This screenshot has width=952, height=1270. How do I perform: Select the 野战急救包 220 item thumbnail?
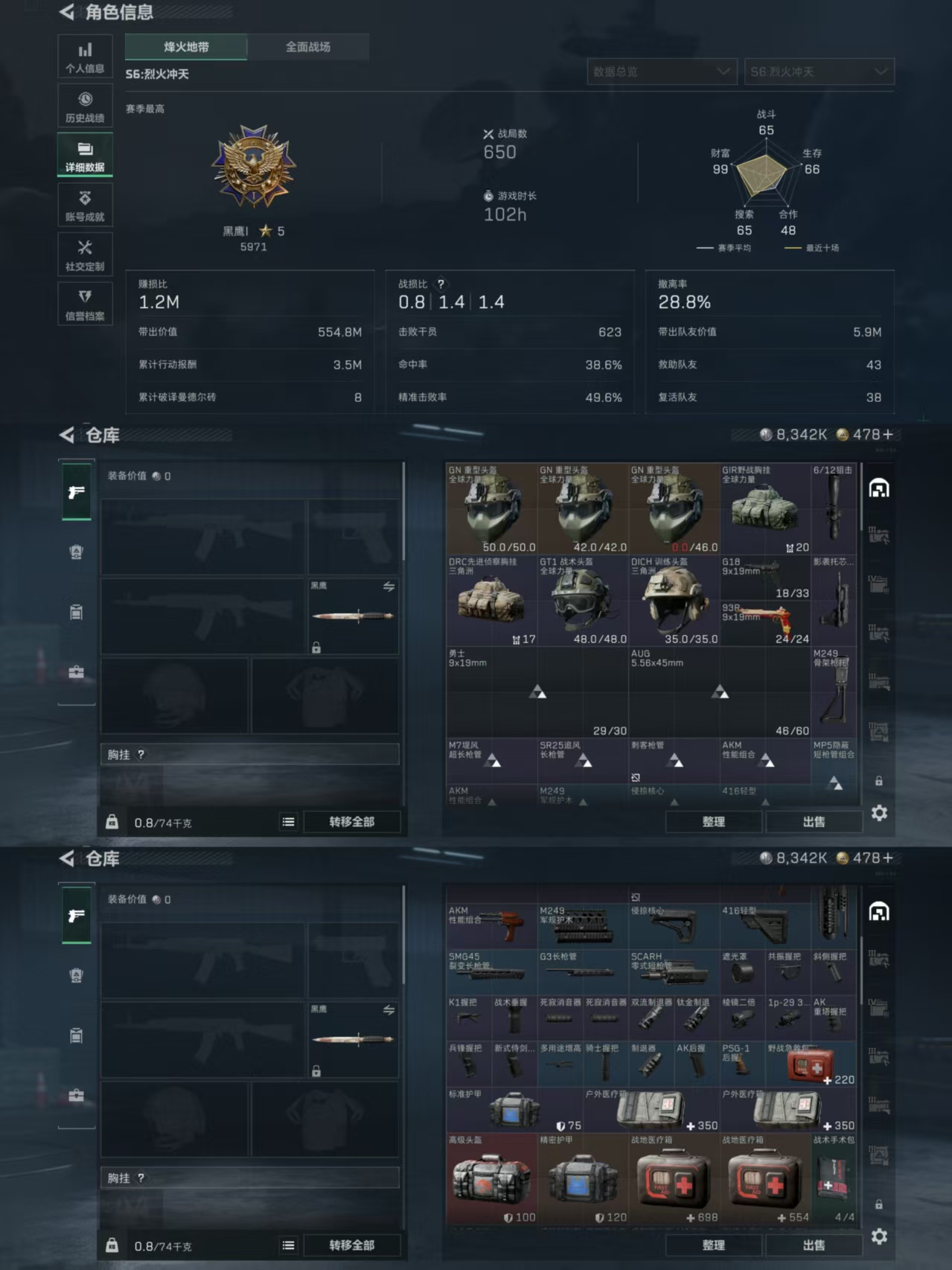coord(811,1065)
